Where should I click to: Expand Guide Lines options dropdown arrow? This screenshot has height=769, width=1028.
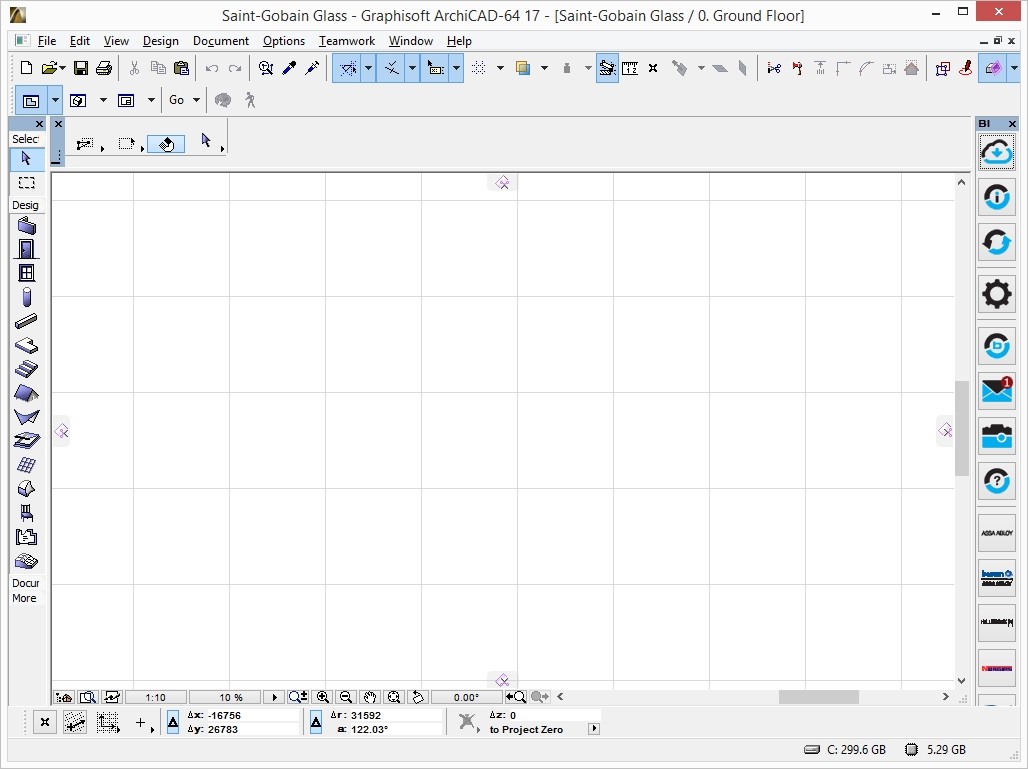368,68
